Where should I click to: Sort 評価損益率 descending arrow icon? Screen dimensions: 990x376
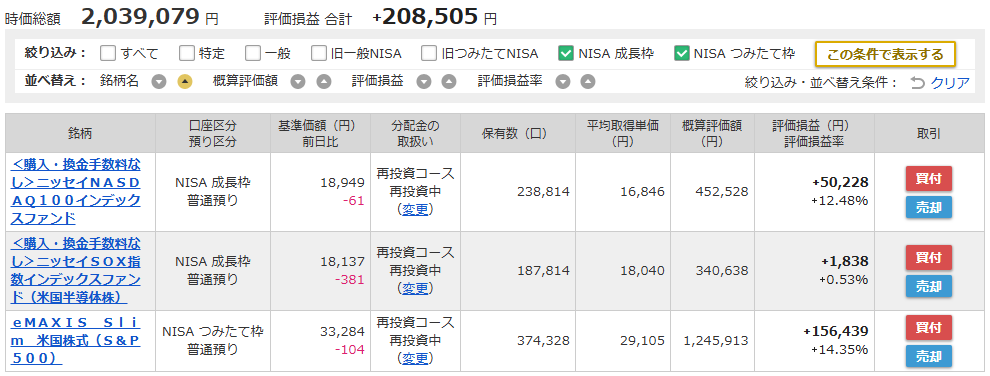[563, 81]
